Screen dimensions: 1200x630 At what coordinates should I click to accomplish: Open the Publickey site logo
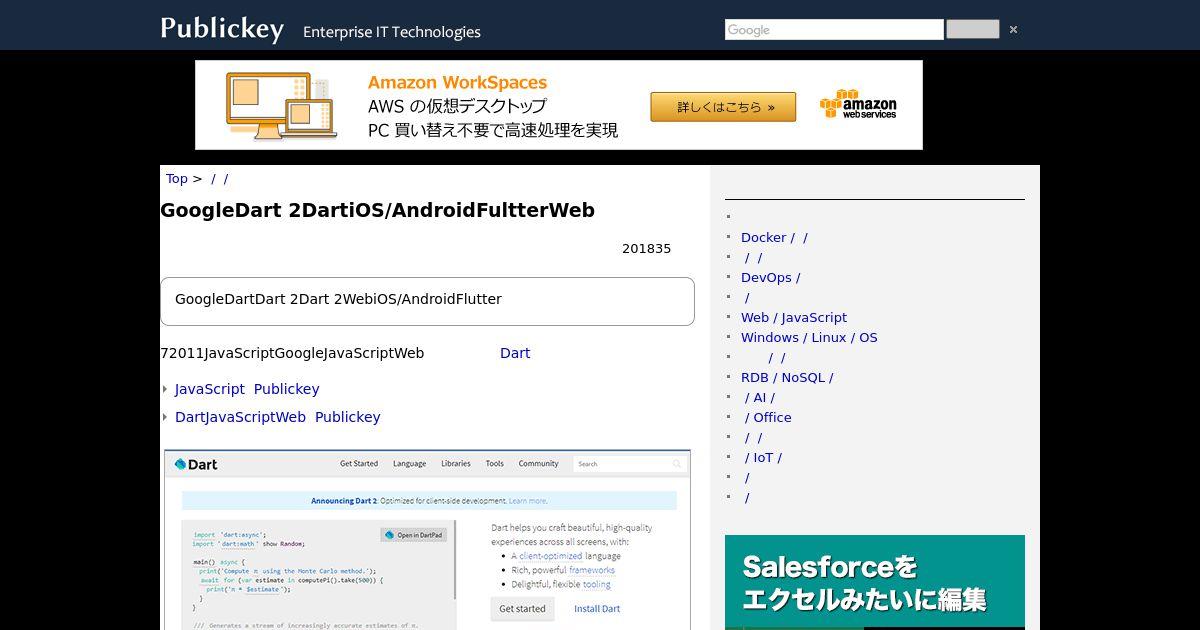coord(222,29)
